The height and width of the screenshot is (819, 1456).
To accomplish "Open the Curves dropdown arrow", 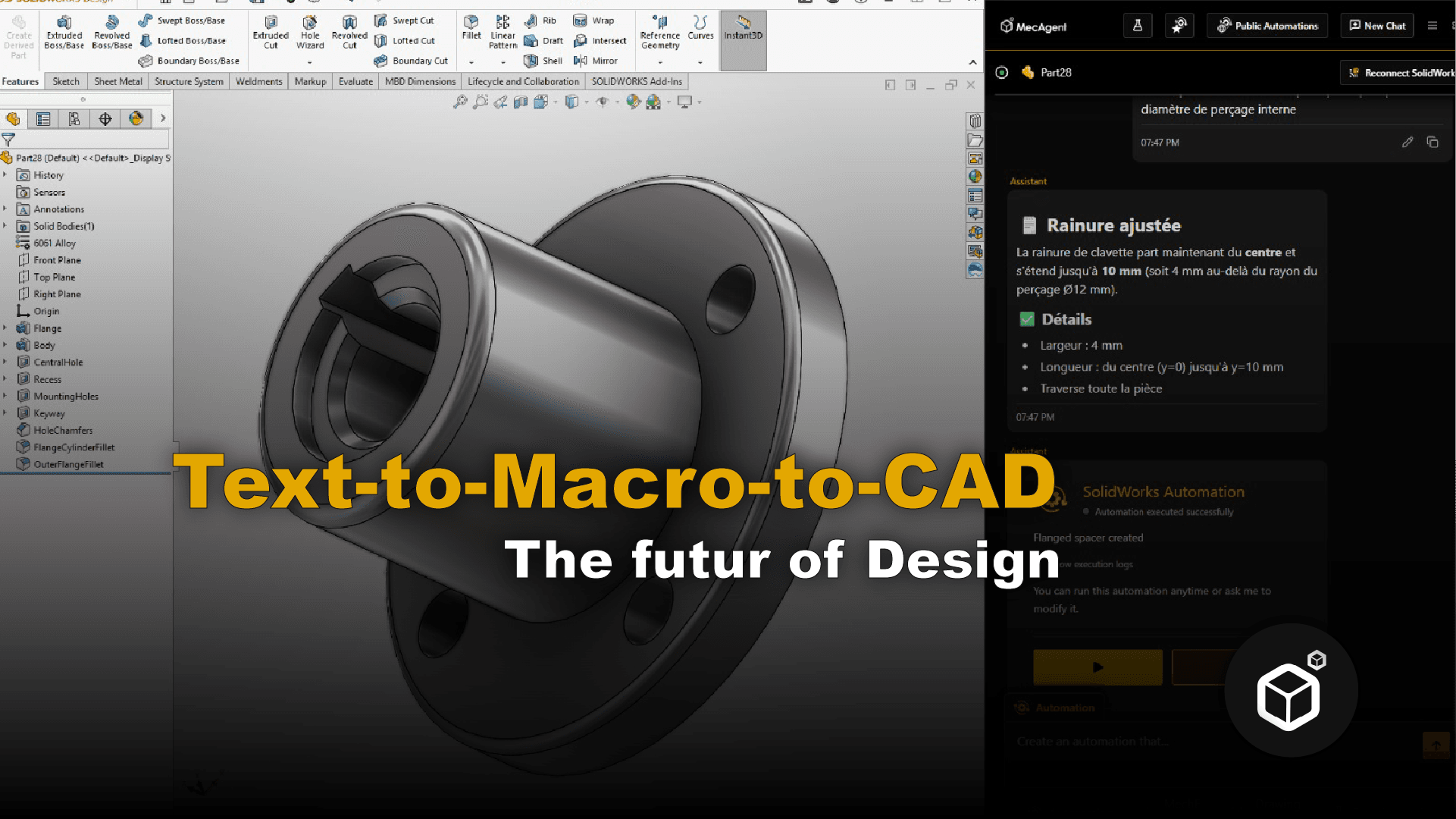I will [700, 62].
